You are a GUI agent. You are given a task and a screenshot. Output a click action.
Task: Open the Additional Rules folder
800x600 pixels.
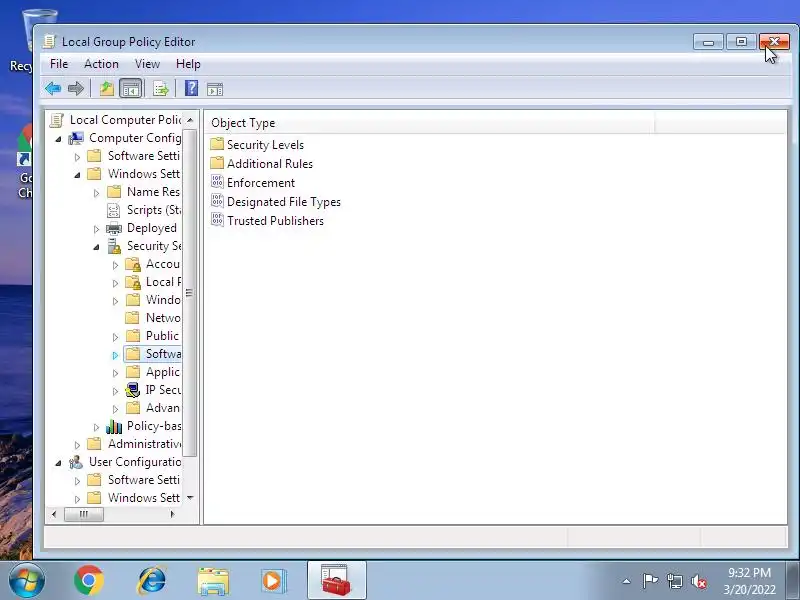(261, 164)
